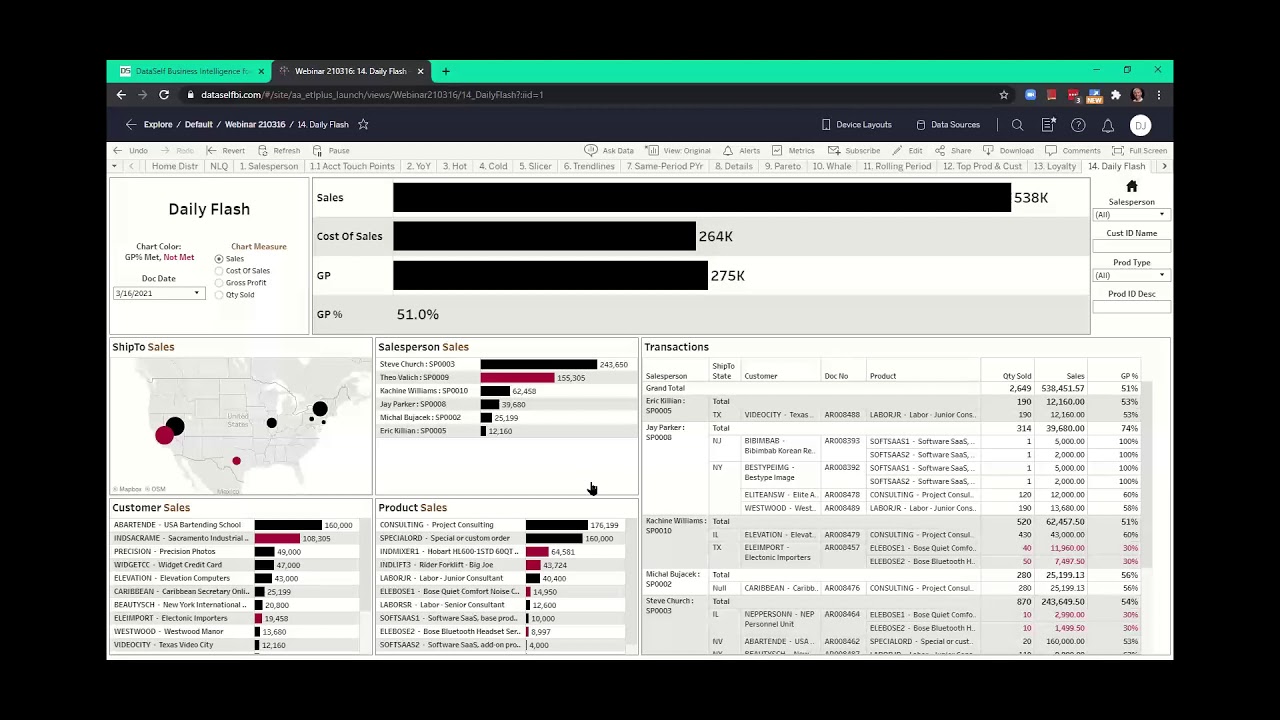The height and width of the screenshot is (720, 1280).
Task: Select the Gross Profit chart measure
Action: [219, 283]
